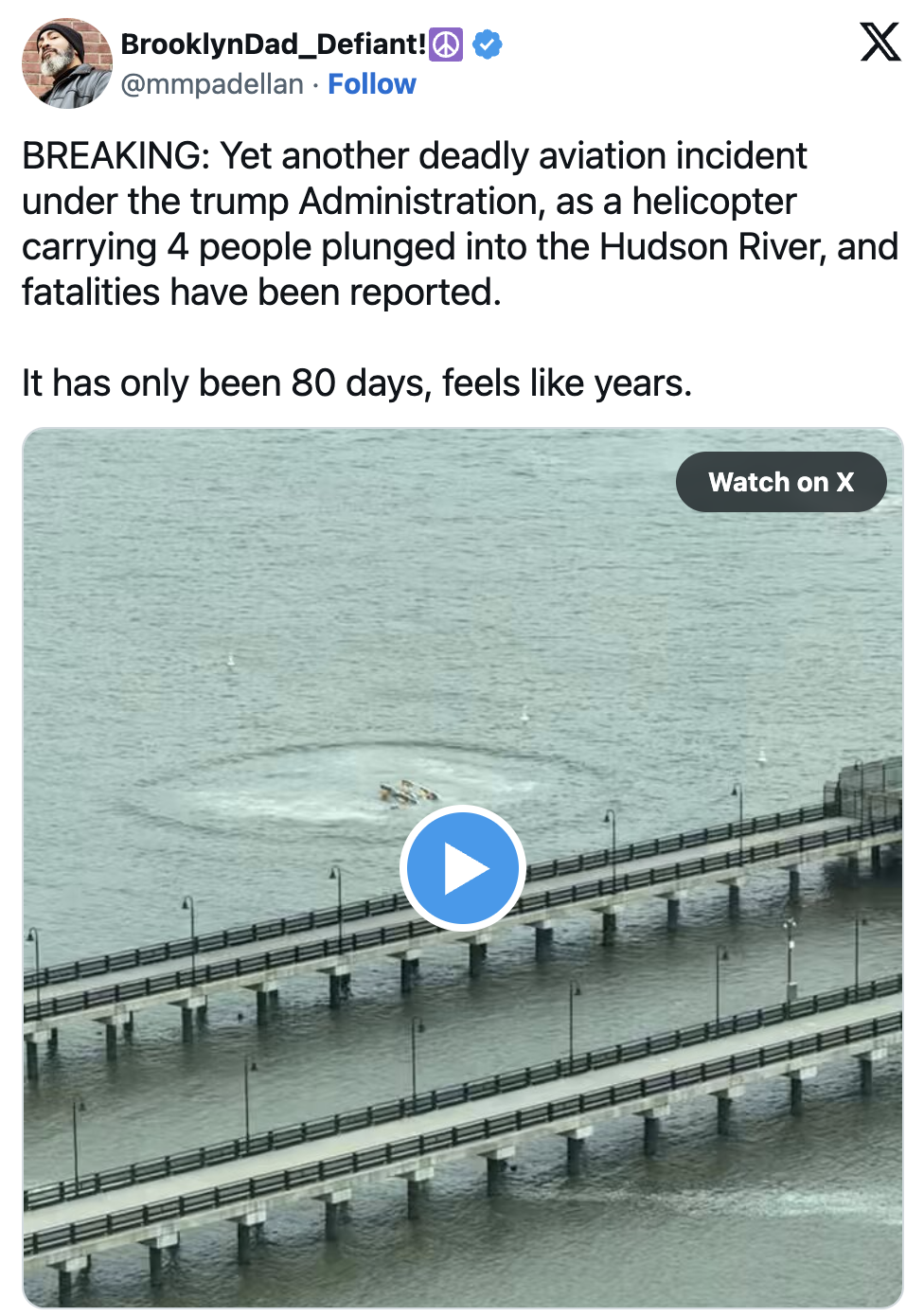Click the helicopter wreckage in the video

409,792
